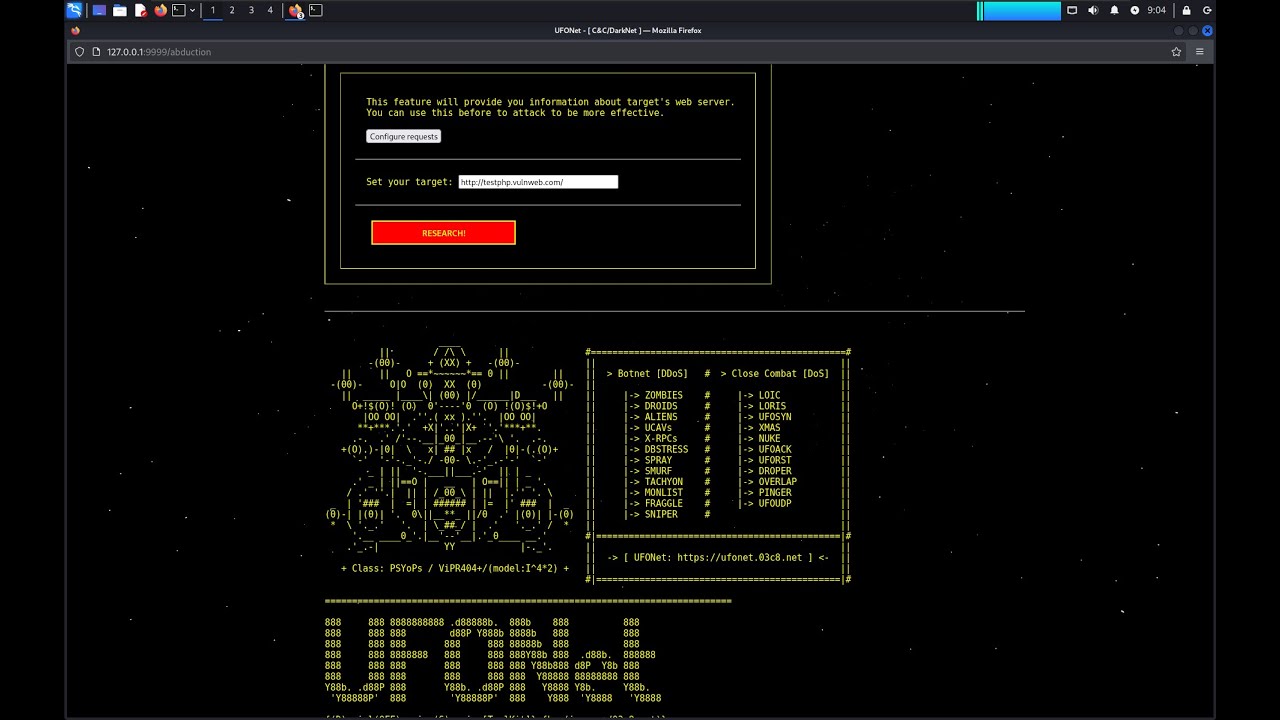The width and height of the screenshot is (1280, 720).
Task: Click the Configure requests button
Action: (x=403, y=136)
